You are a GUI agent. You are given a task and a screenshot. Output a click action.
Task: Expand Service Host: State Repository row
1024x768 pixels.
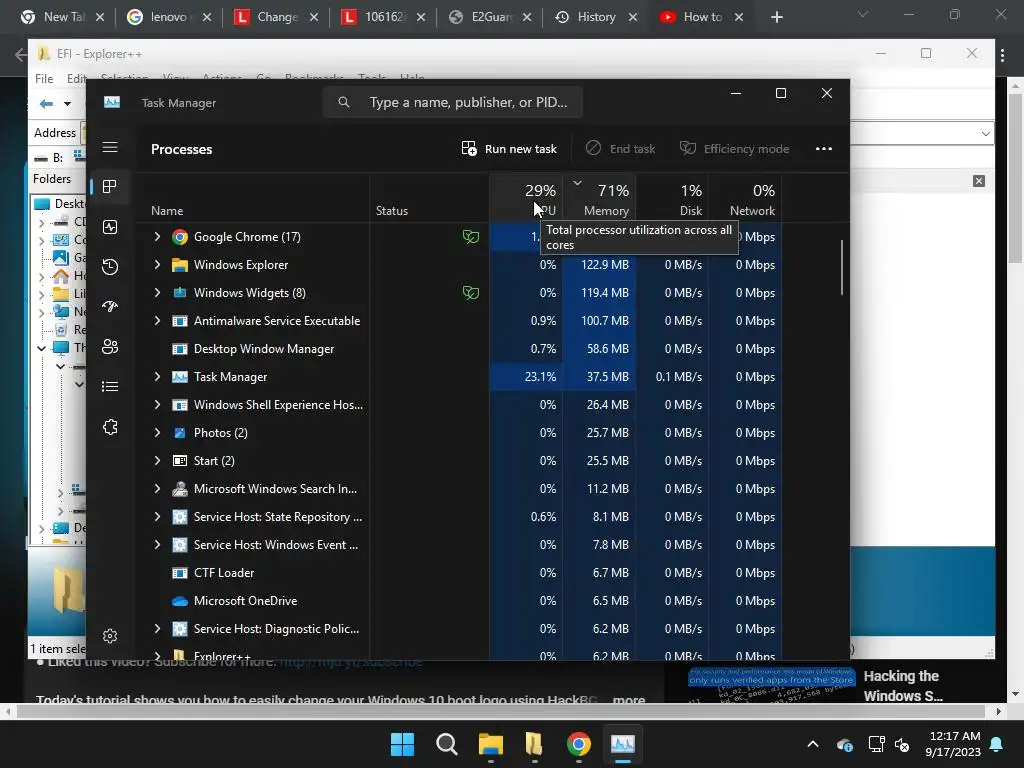coord(157,517)
